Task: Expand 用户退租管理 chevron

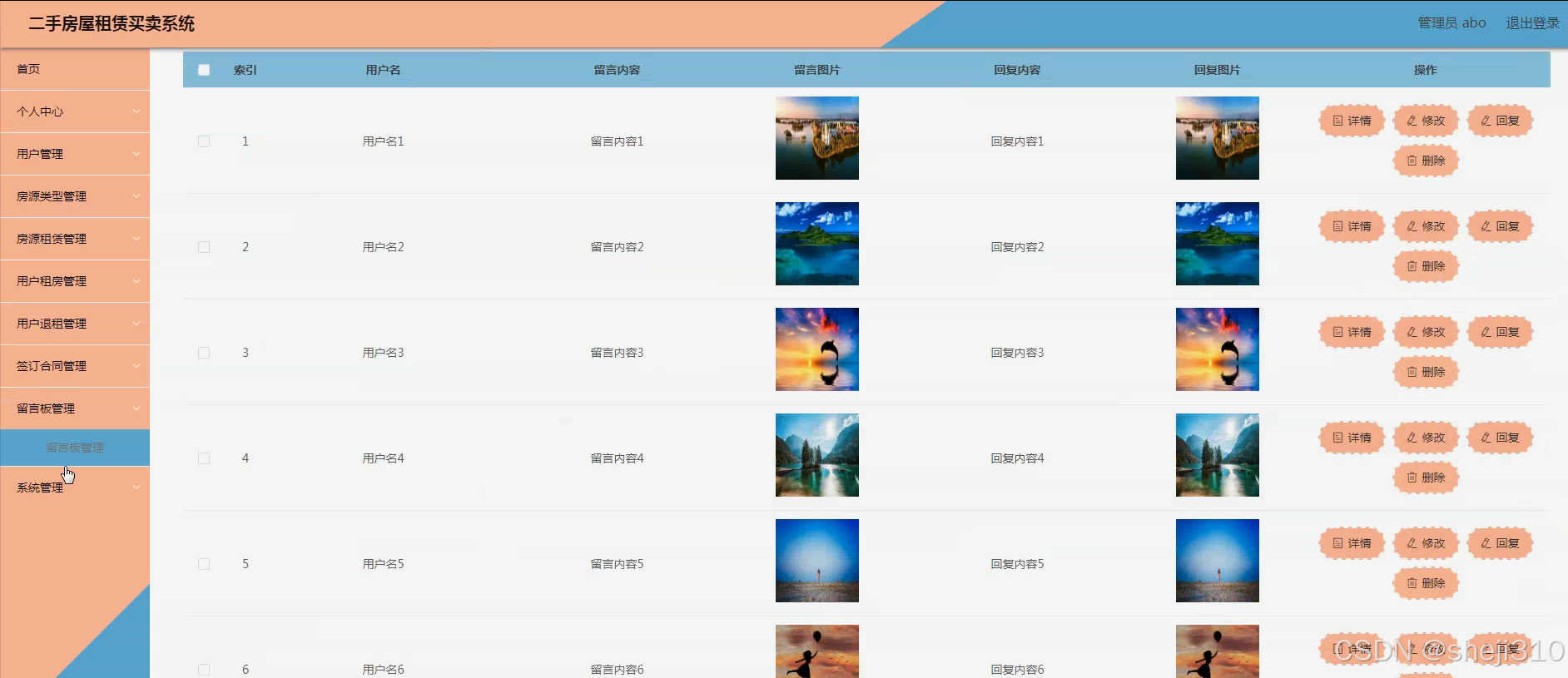Action: point(136,324)
